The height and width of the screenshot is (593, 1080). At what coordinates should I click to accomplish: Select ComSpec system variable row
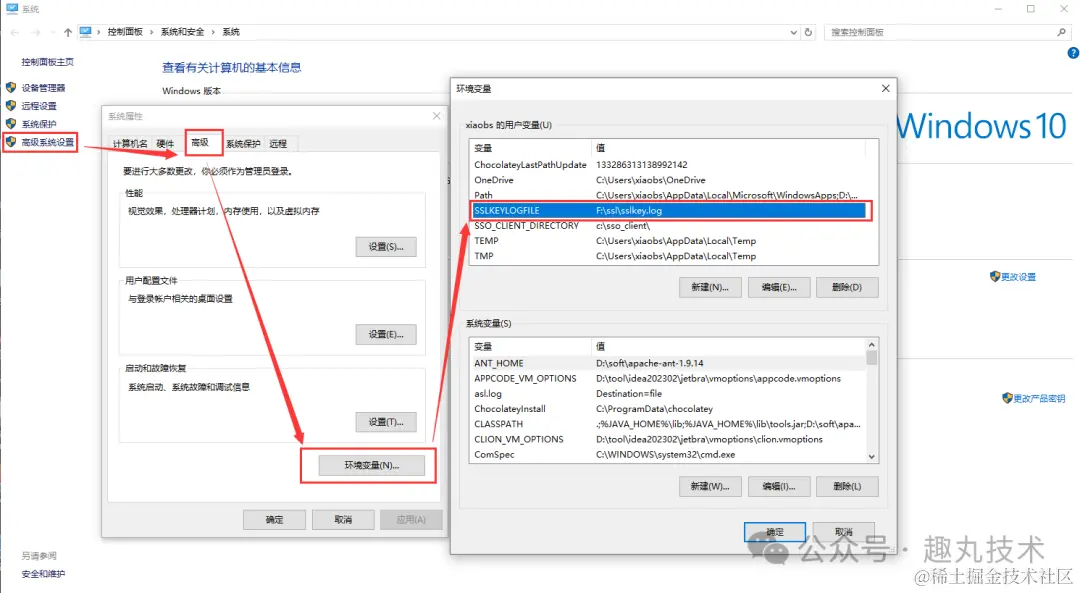(x=668, y=455)
